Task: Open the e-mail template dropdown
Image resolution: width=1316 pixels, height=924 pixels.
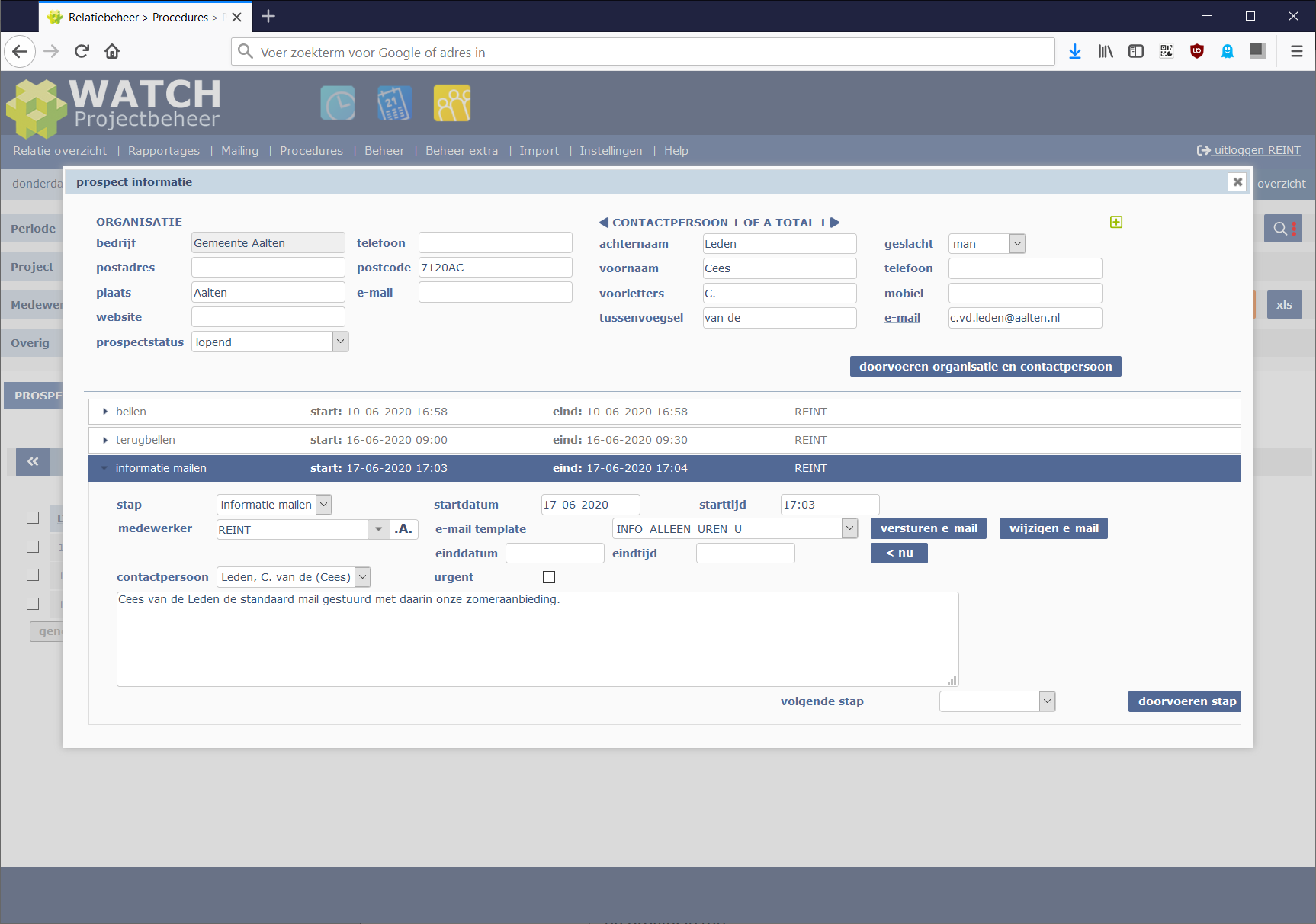Action: pos(735,528)
